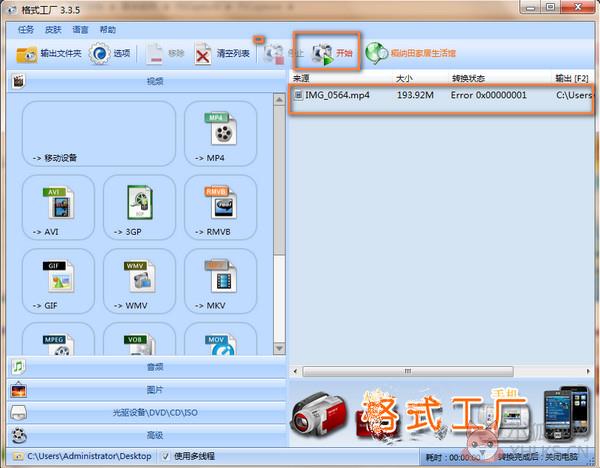Click the Format Factory title bar app icon
Screen dimensions: 600x468
pyautogui.click(x=12, y=10)
